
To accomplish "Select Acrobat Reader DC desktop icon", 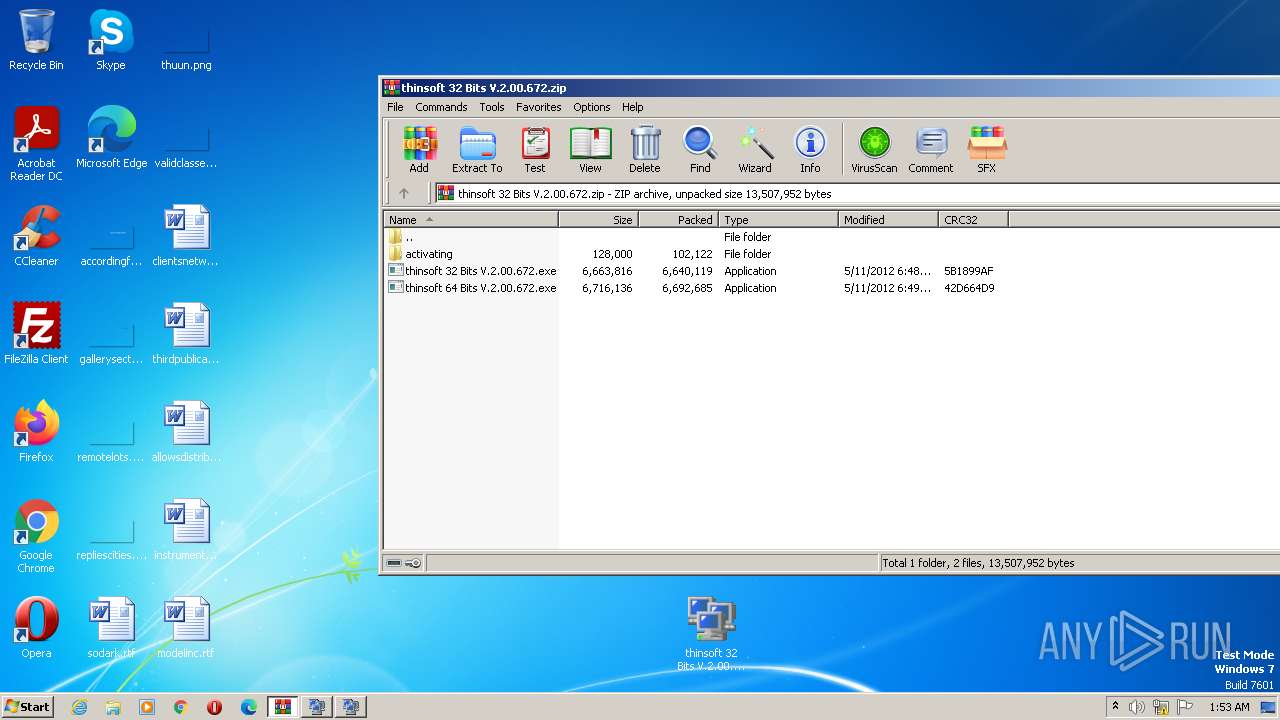I will [x=36, y=144].
